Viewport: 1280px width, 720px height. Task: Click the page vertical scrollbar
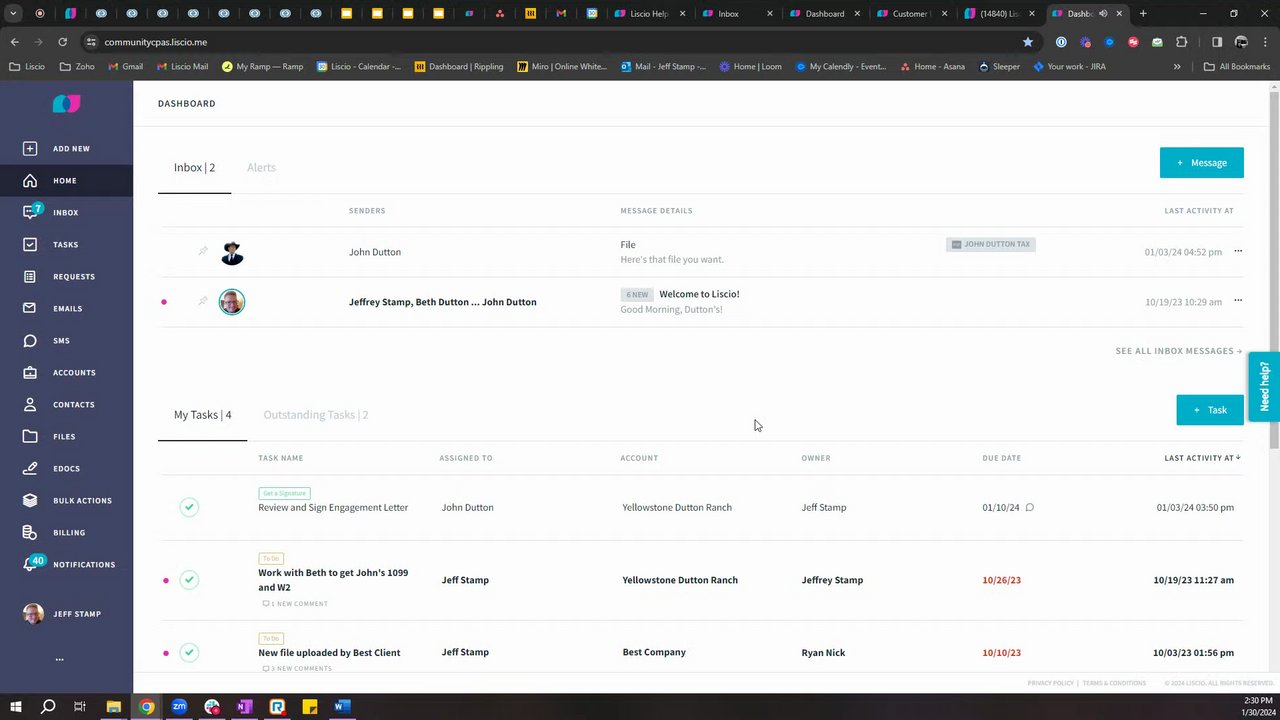[1274, 270]
